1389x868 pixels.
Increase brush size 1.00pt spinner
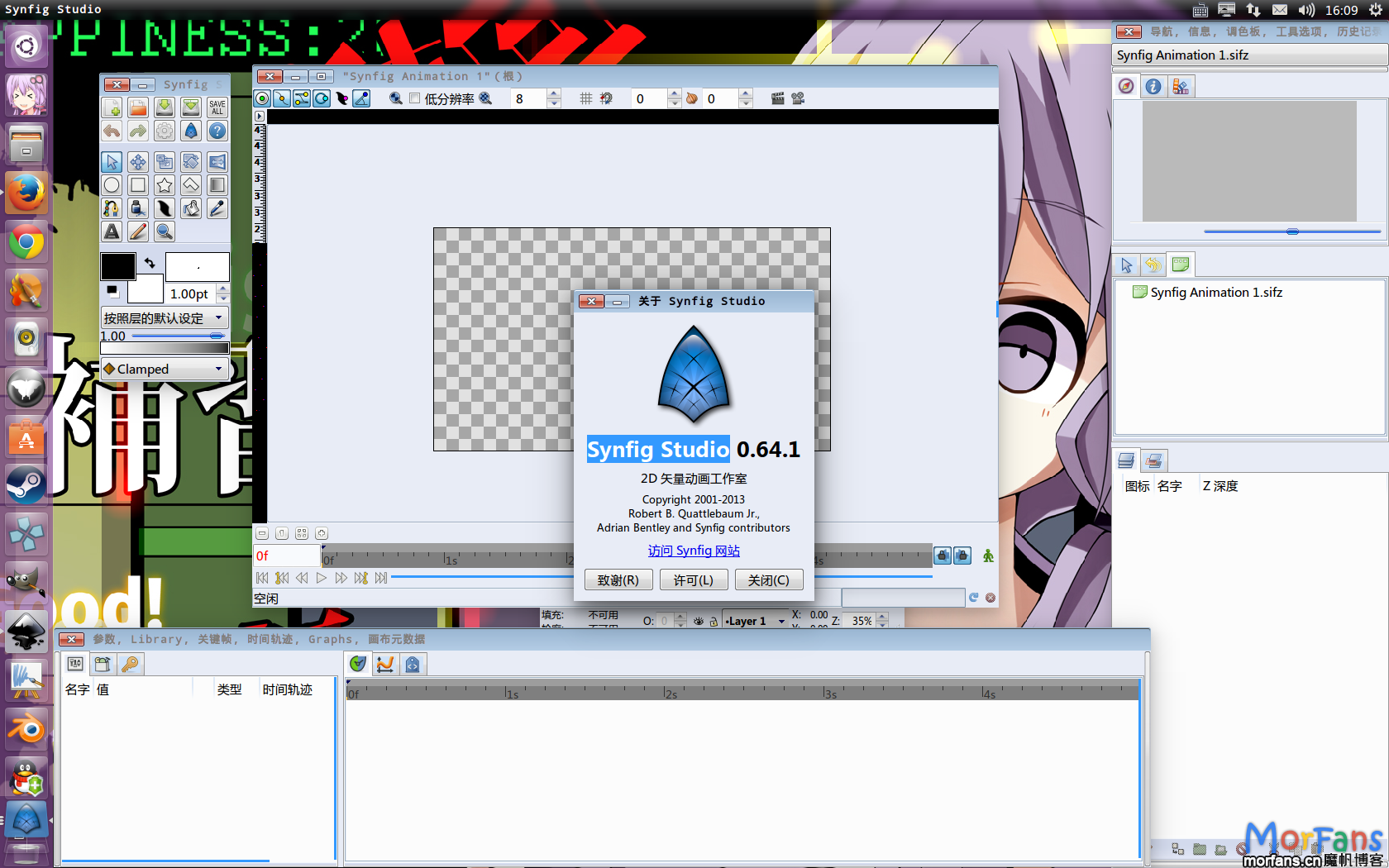coord(223,289)
